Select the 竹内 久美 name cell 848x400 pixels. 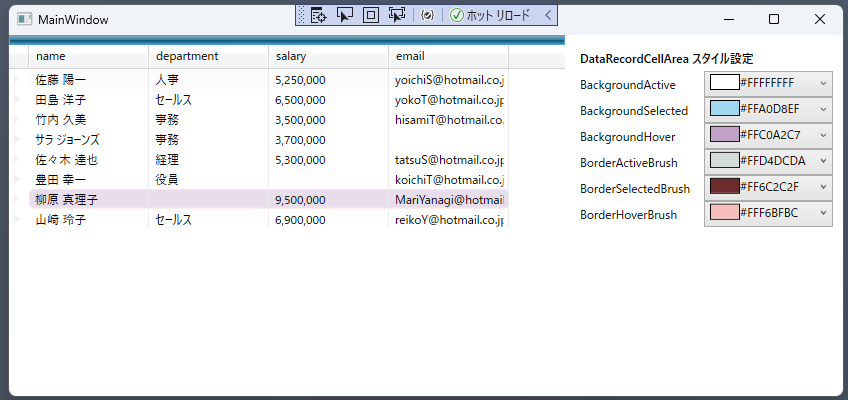coord(89,120)
